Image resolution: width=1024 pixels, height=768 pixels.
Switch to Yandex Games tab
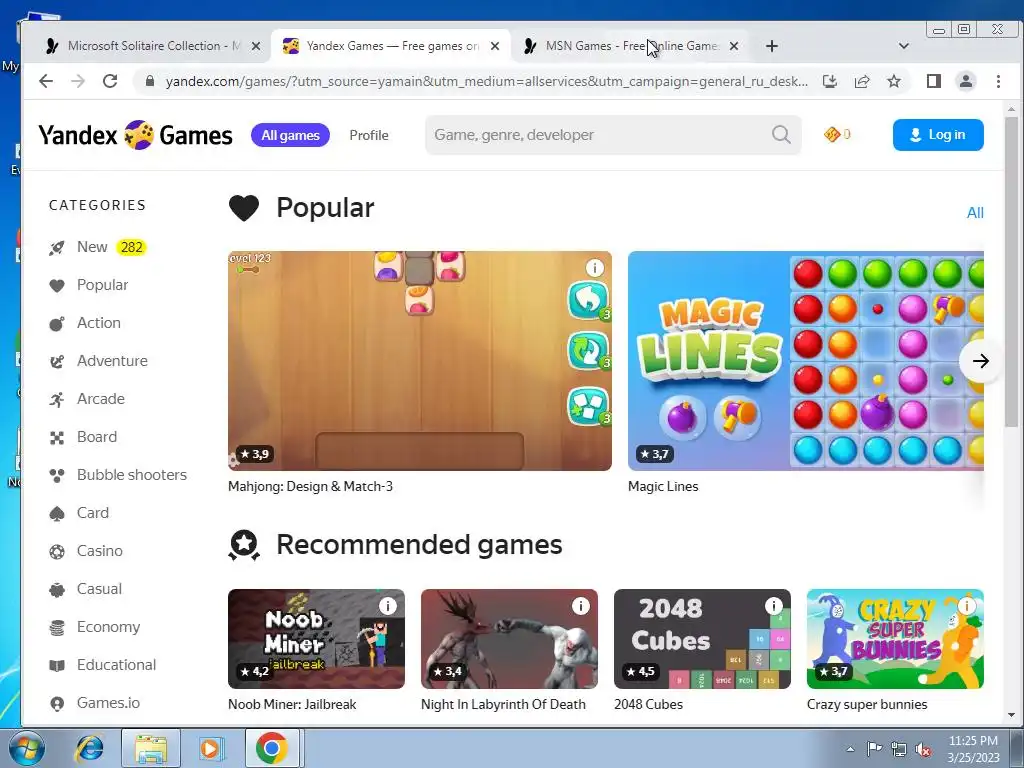[391, 46]
